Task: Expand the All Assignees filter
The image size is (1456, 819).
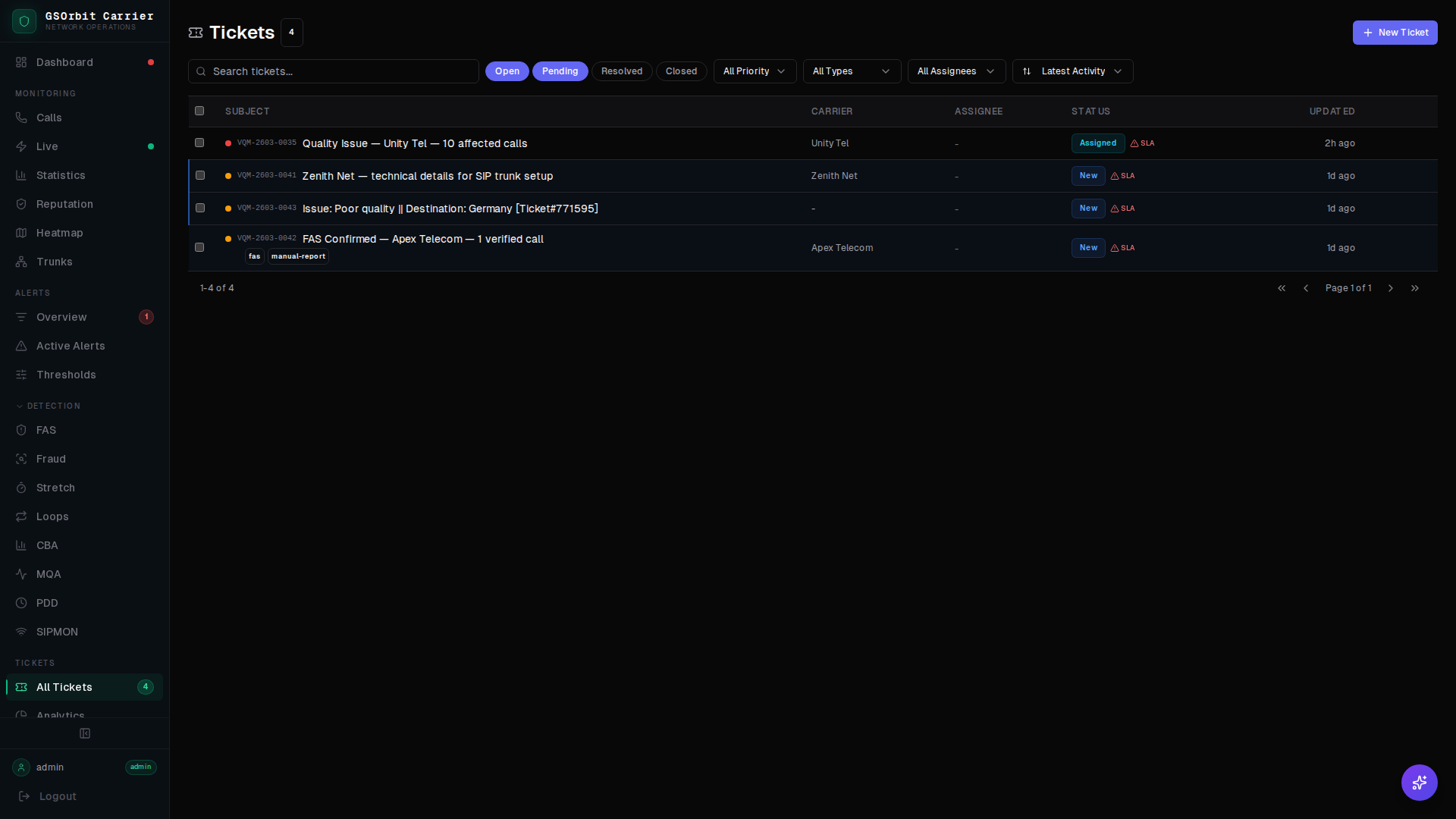Action: [x=955, y=71]
